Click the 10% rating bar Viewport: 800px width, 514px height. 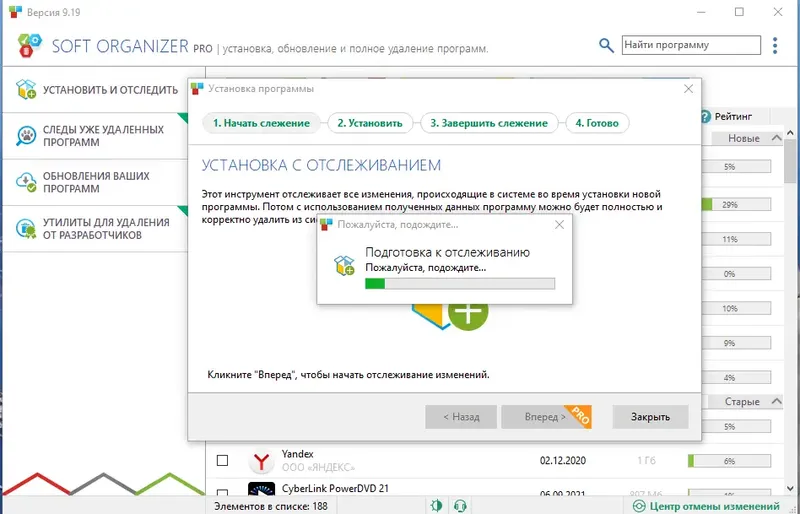tap(736, 308)
